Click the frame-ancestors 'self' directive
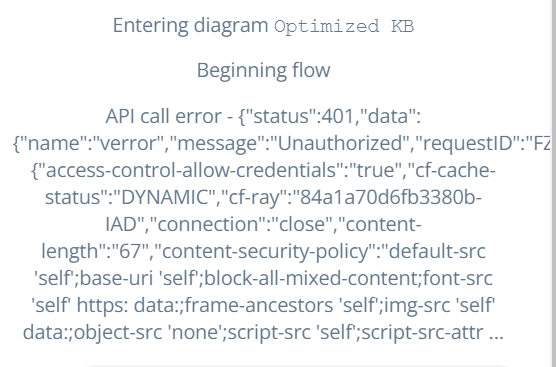556x367 pixels. coord(282,305)
